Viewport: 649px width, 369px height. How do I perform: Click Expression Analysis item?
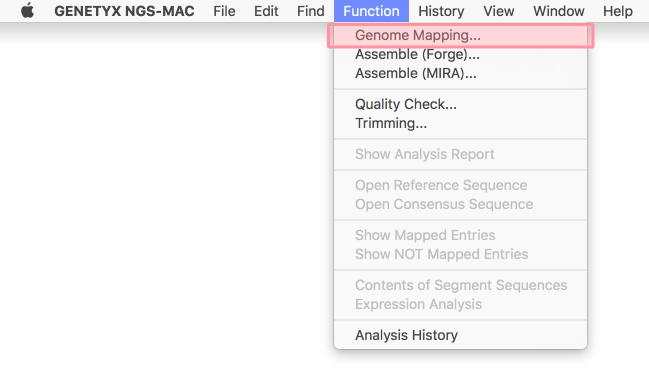click(x=460, y=304)
